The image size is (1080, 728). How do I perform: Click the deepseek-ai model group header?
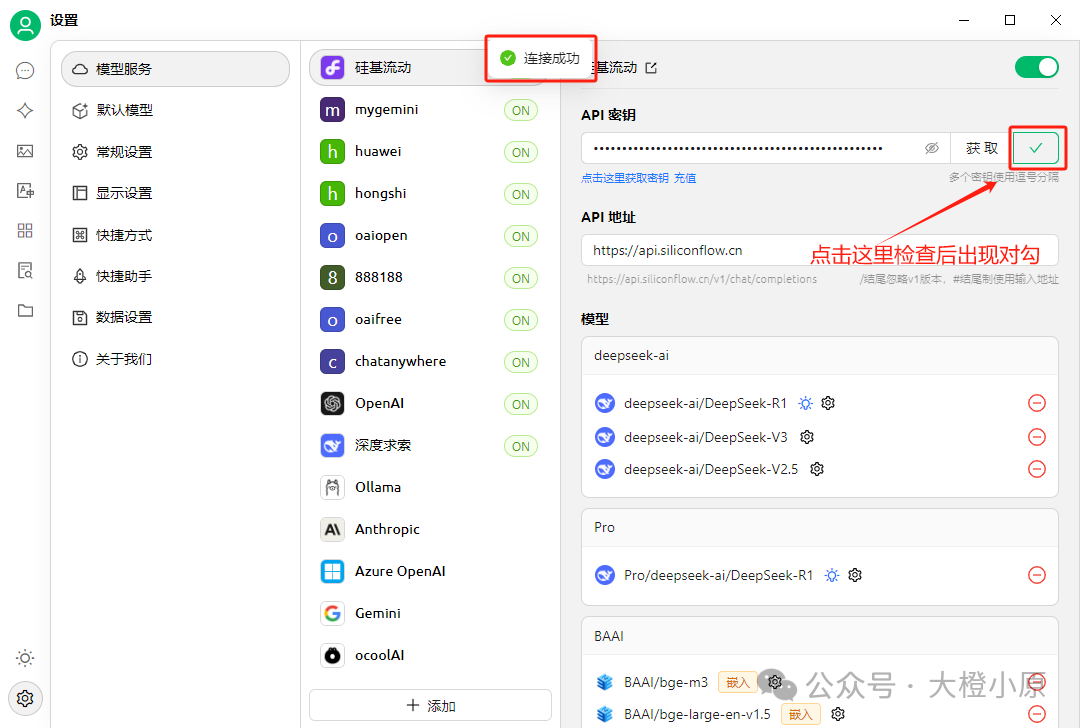(820, 355)
